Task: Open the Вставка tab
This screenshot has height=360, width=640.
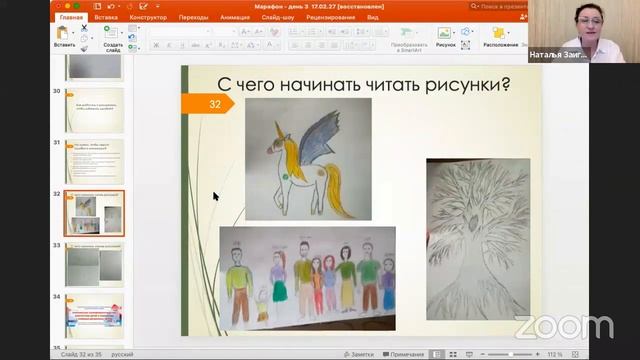Action: coord(106,18)
